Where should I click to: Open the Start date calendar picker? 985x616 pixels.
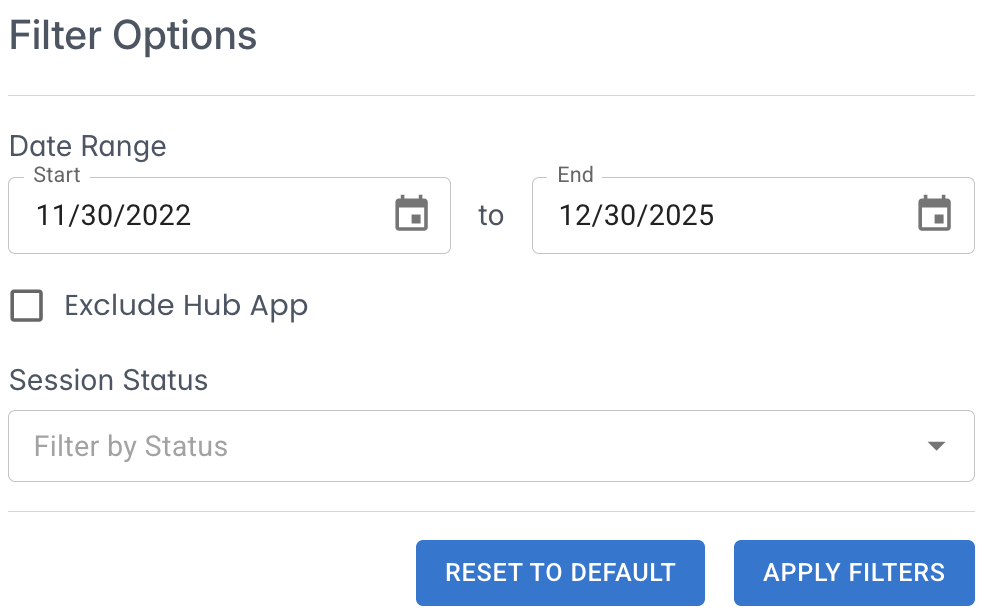[411, 215]
